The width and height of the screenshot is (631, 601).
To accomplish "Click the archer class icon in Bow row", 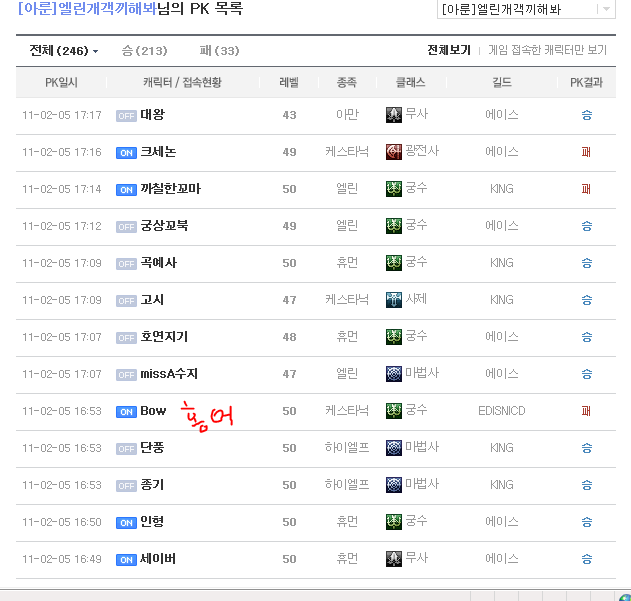I will 394,411.
